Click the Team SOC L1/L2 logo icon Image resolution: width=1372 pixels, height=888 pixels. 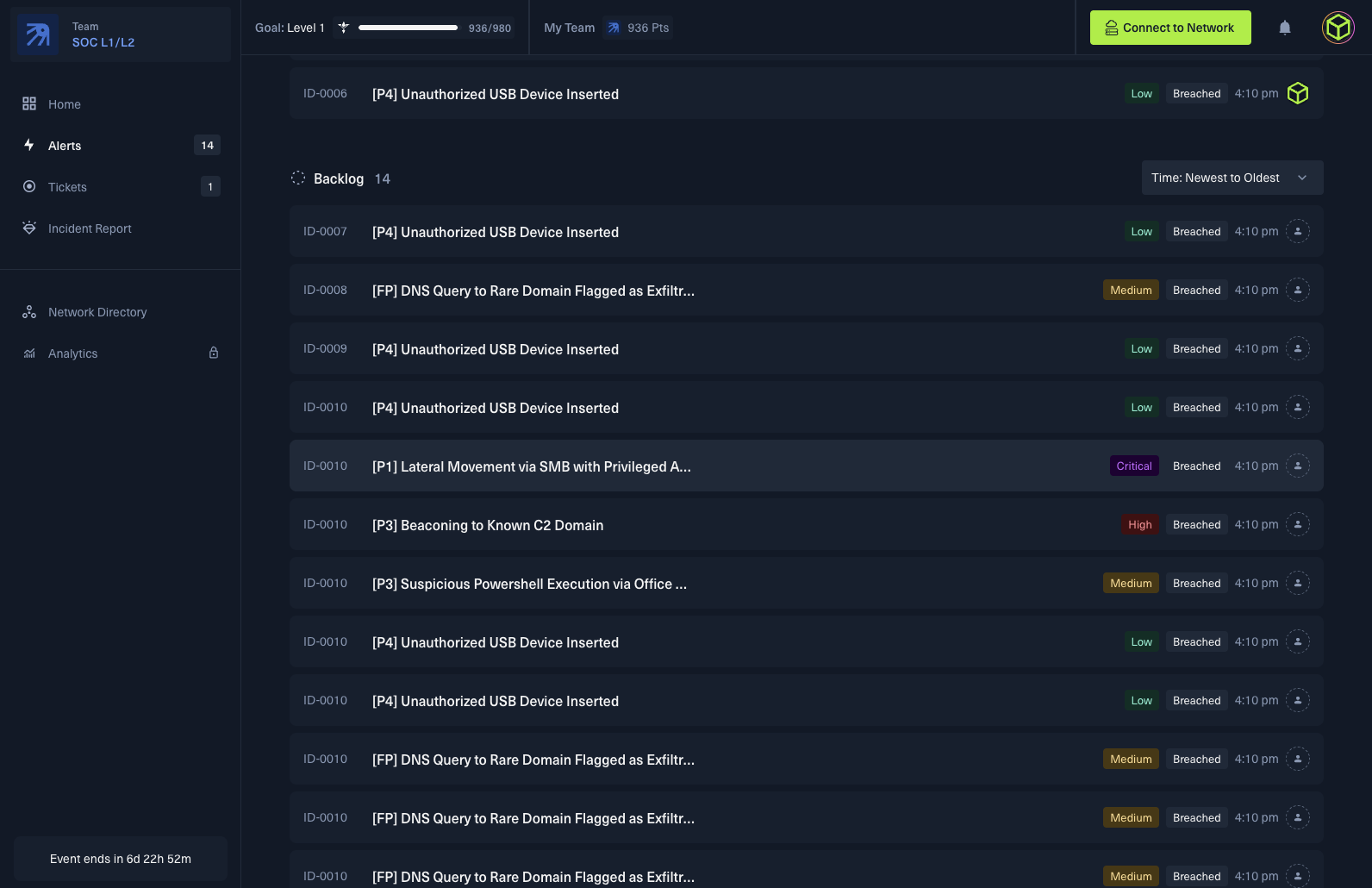[x=38, y=34]
